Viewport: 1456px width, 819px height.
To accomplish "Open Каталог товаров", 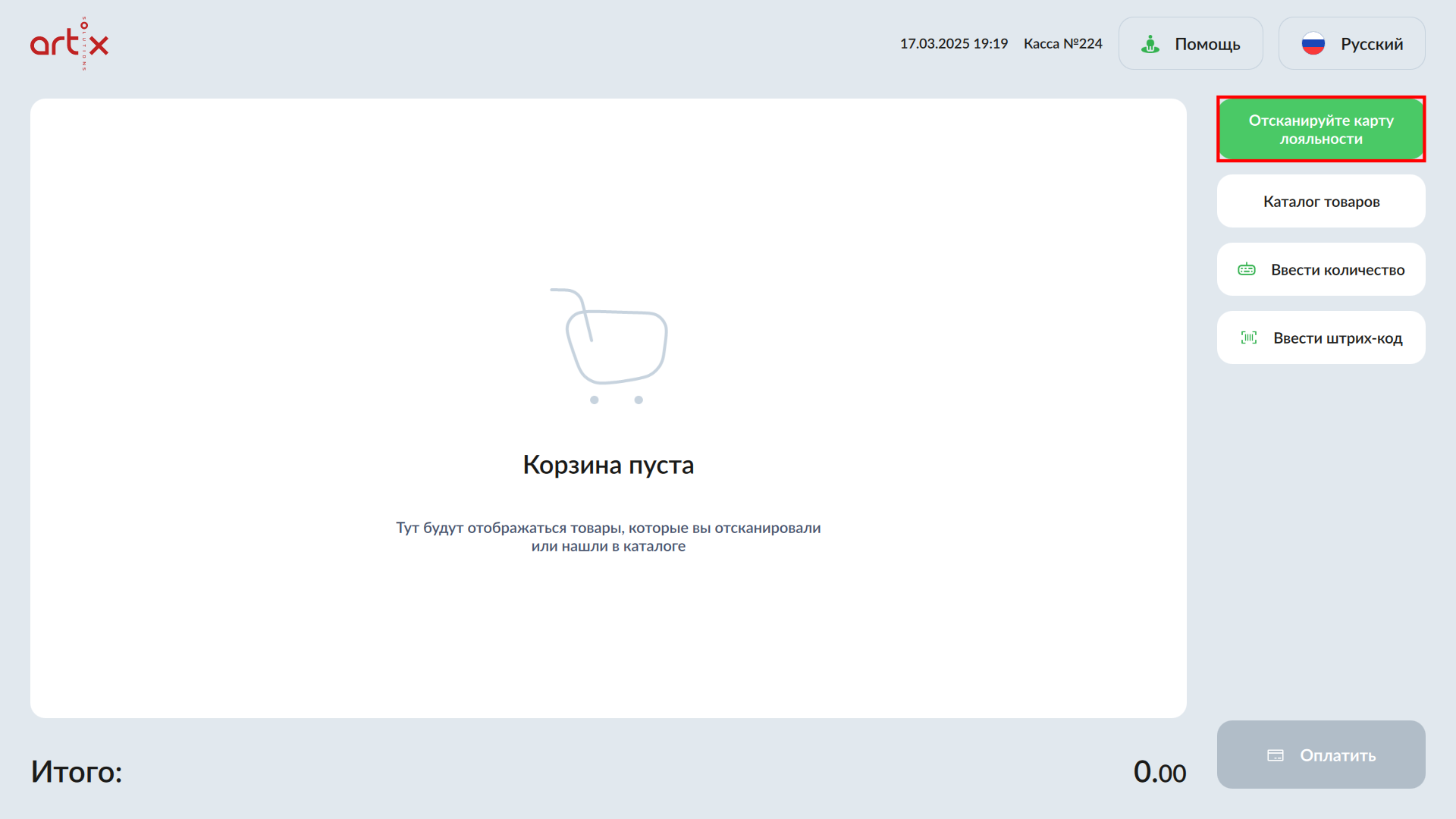I will click(1321, 202).
